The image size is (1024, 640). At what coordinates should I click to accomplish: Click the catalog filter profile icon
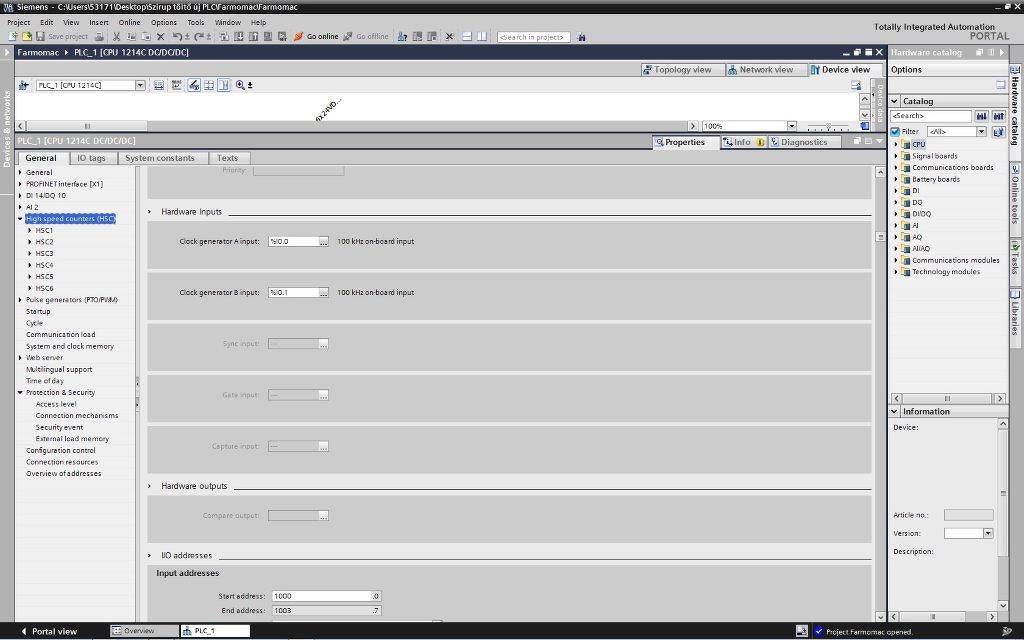click(x=998, y=132)
